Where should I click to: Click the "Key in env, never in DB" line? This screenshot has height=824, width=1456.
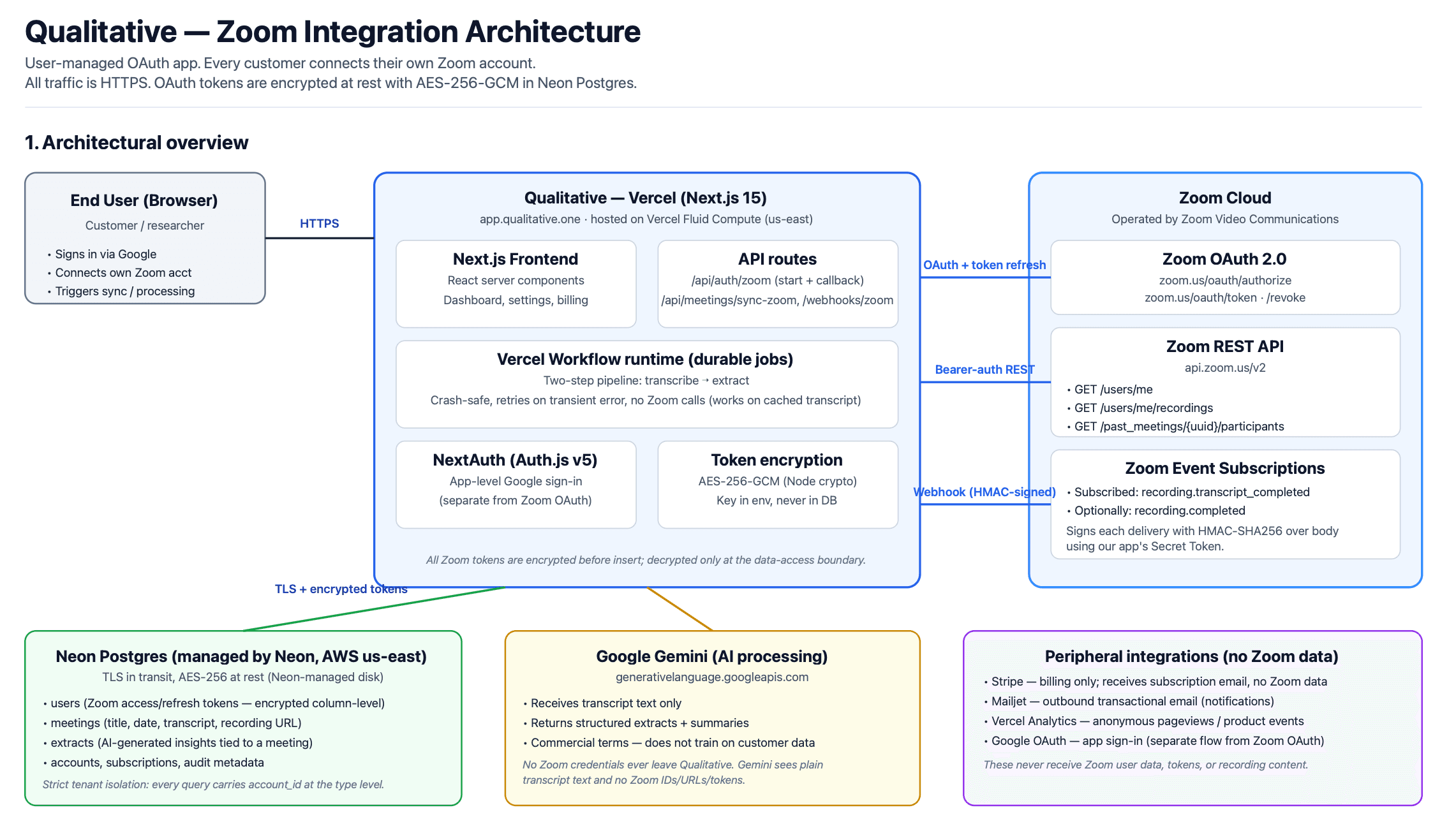(776, 500)
